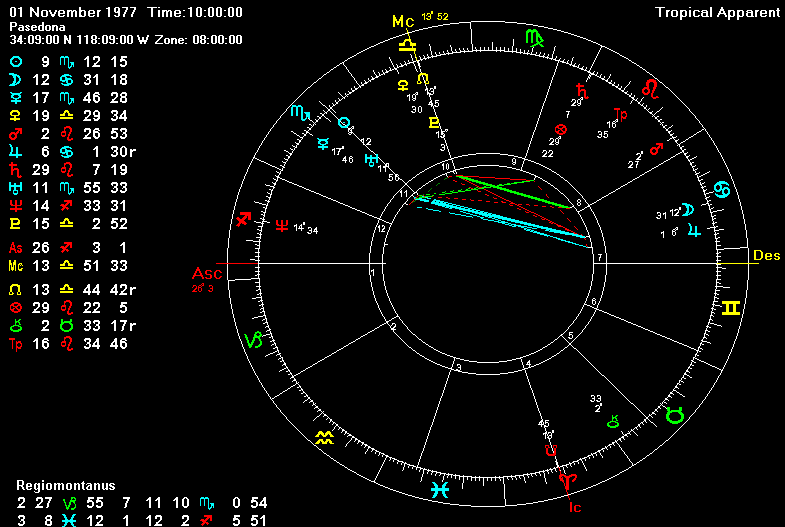Image resolution: width=785 pixels, height=527 pixels.
Task: Click the '01 November 1977' date text
Action: tap(73, 13)
